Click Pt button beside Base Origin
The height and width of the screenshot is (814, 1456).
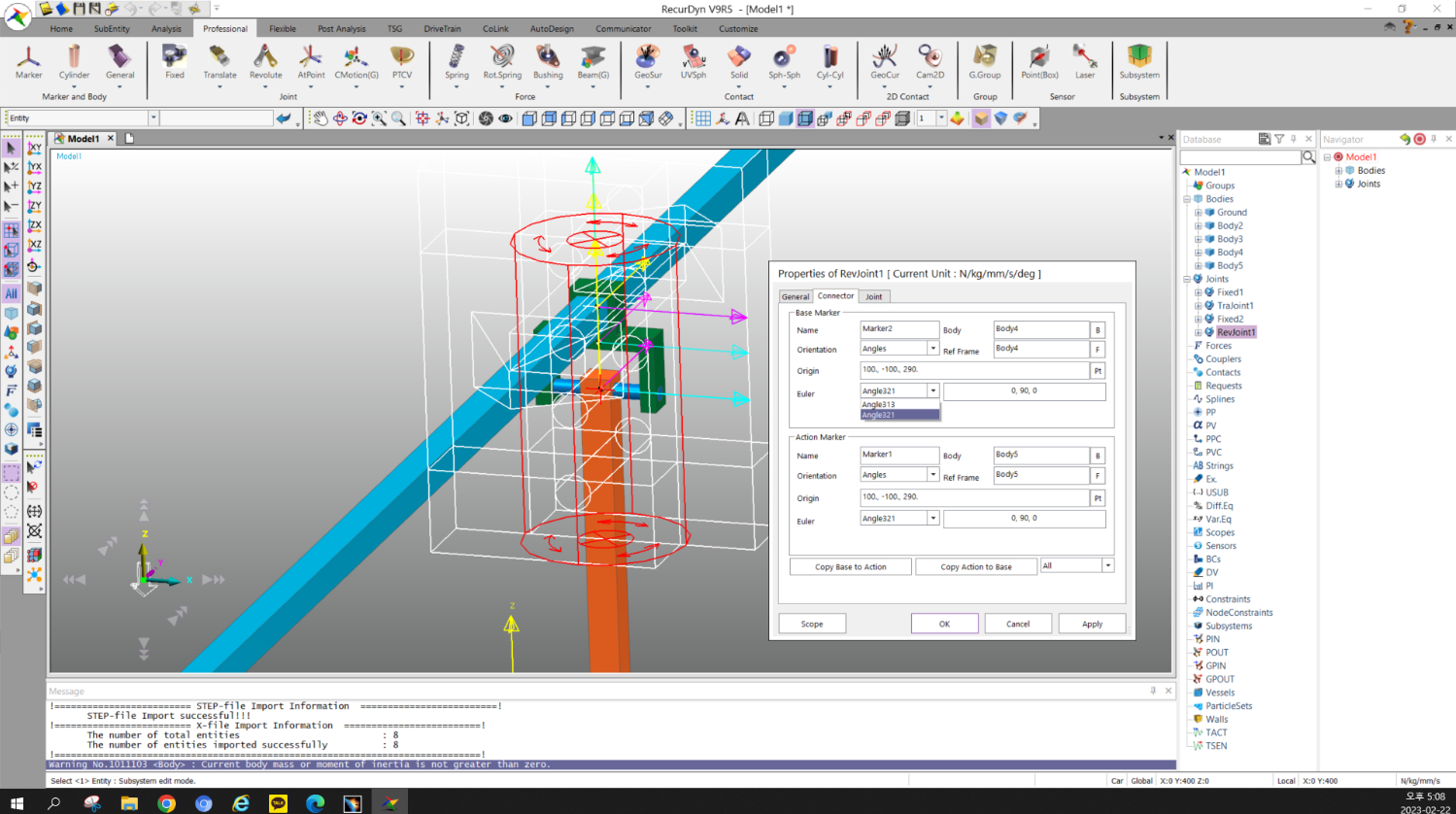tap(1098, 371)
